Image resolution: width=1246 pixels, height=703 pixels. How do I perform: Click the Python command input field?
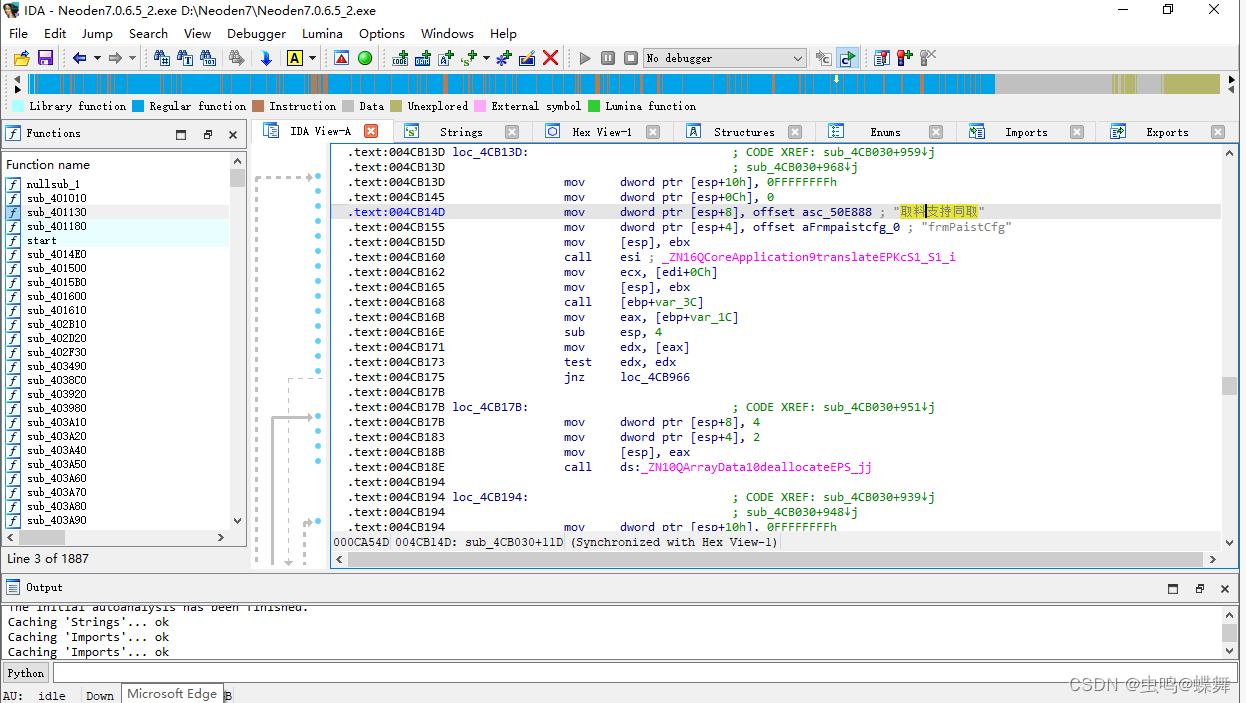pyautogui.click(x=647, y=673)
